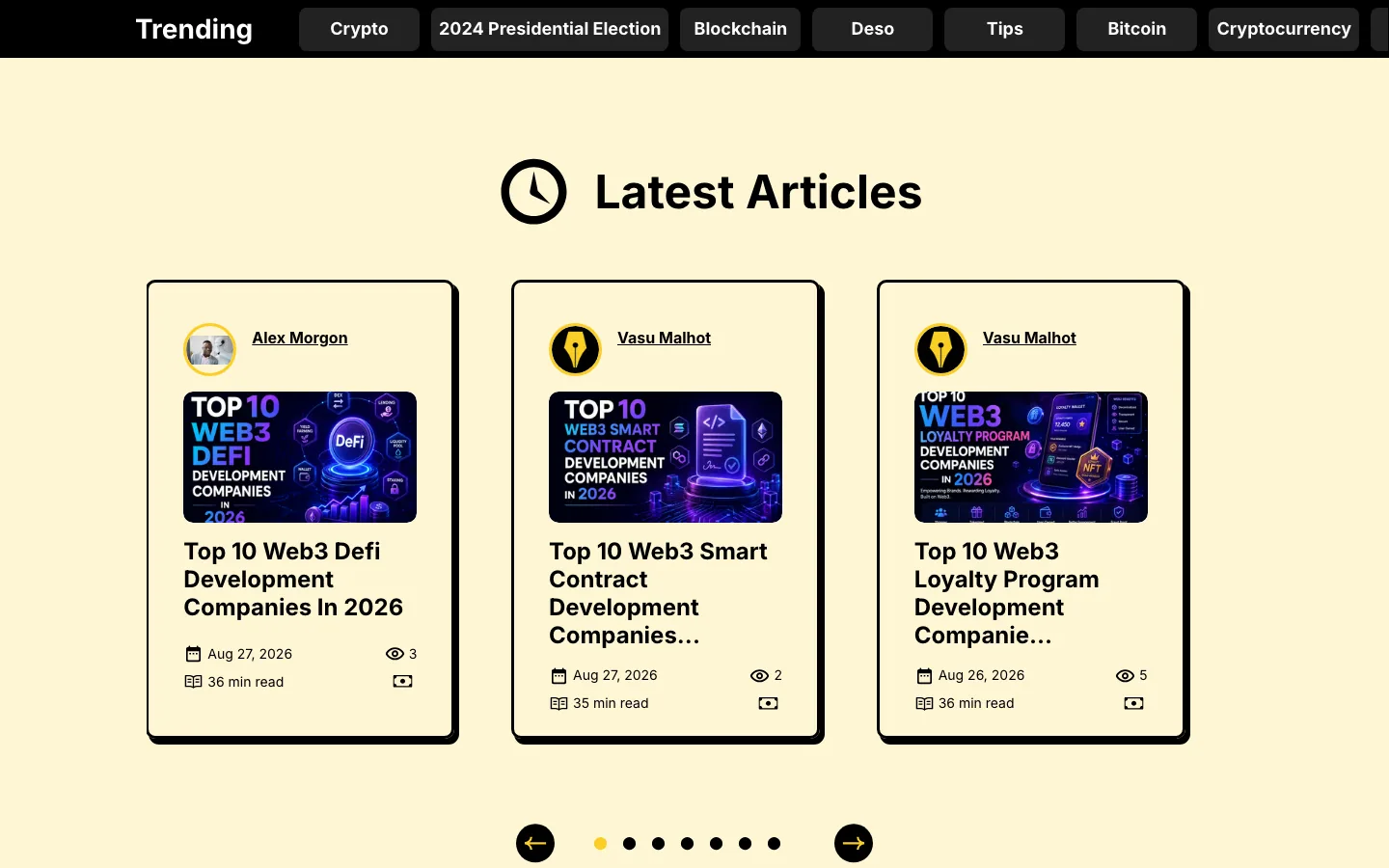The width and height of the screenshot is (1389, 868).
Task: Open the Web3 Loyalty Program article thumbnail
Action: (1031, 457)
